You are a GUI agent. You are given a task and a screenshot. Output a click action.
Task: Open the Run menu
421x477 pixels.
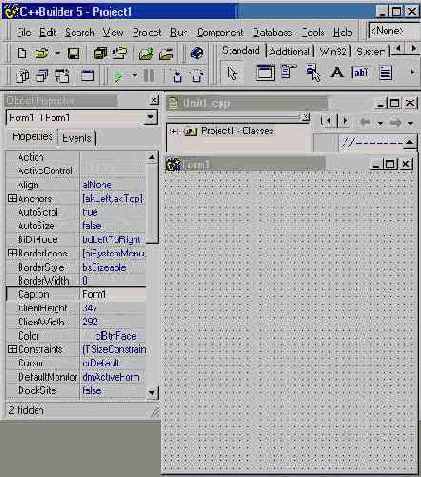pyautogui.click(x=178, y=32)
